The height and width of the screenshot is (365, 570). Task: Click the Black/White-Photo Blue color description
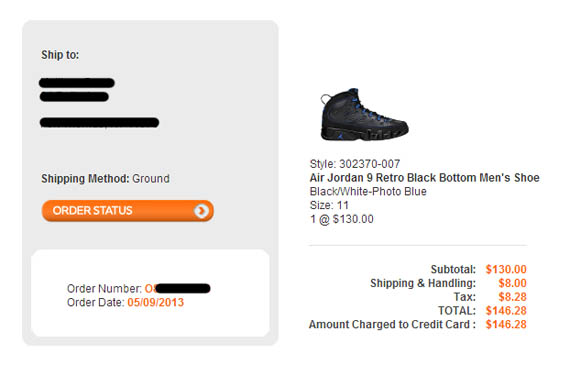coord(368,192)
